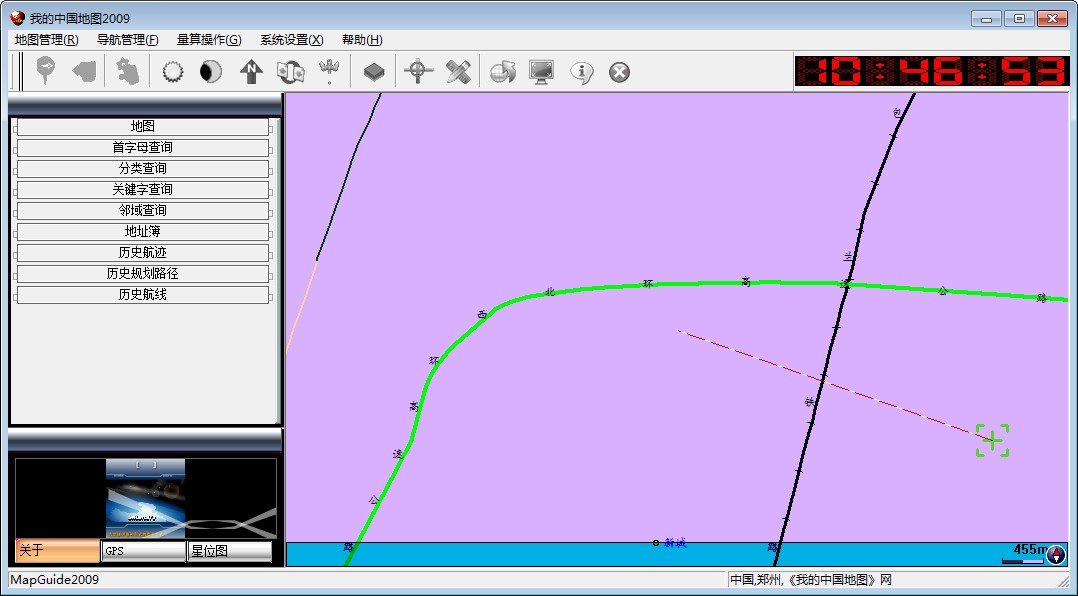Screen dimensions: 1078x596
Task: Select the ruler and pencil measure tool
Action: point(458,72)
